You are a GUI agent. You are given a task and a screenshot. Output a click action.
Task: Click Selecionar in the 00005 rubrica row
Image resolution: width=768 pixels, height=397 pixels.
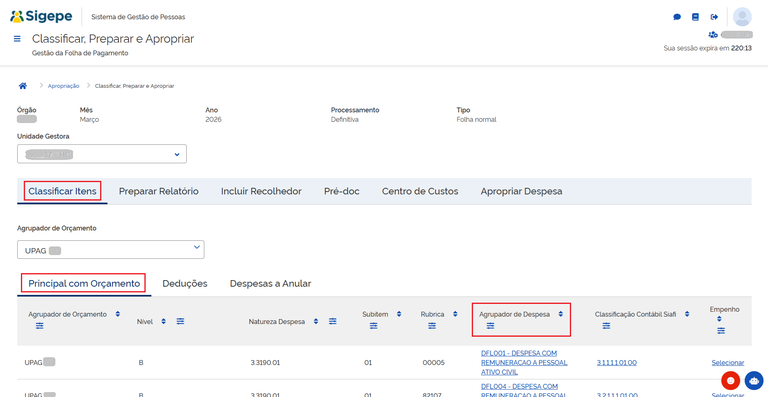point(727,363)
